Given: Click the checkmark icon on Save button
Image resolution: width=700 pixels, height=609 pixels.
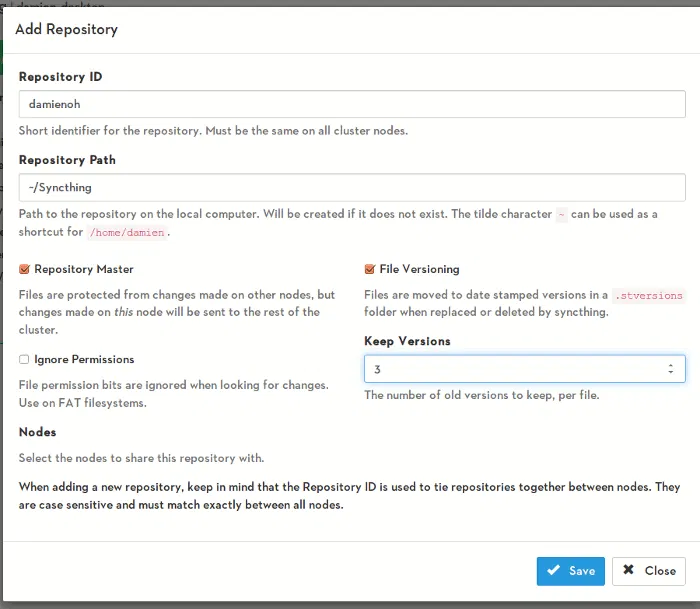Looking at the screenshot, I should pos(554,571).
